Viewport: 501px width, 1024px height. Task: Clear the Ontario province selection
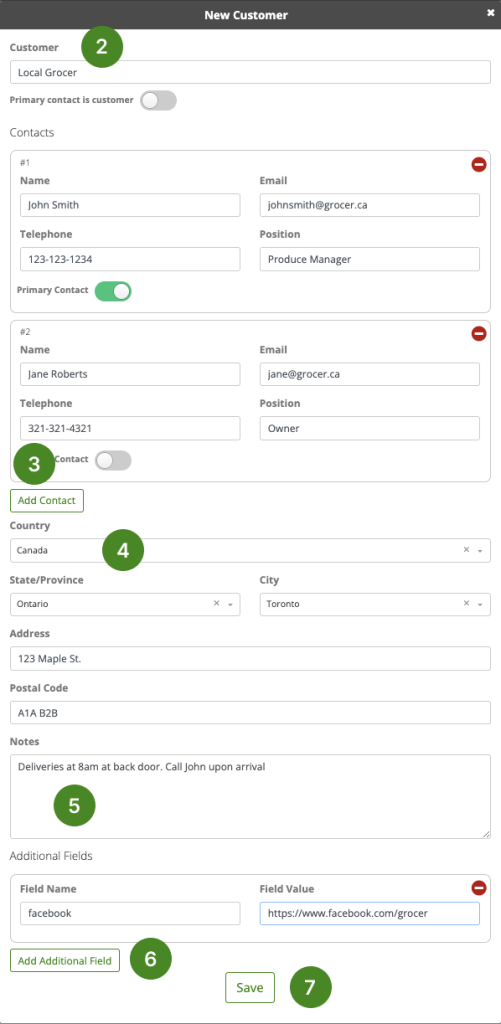coord(216,604)
